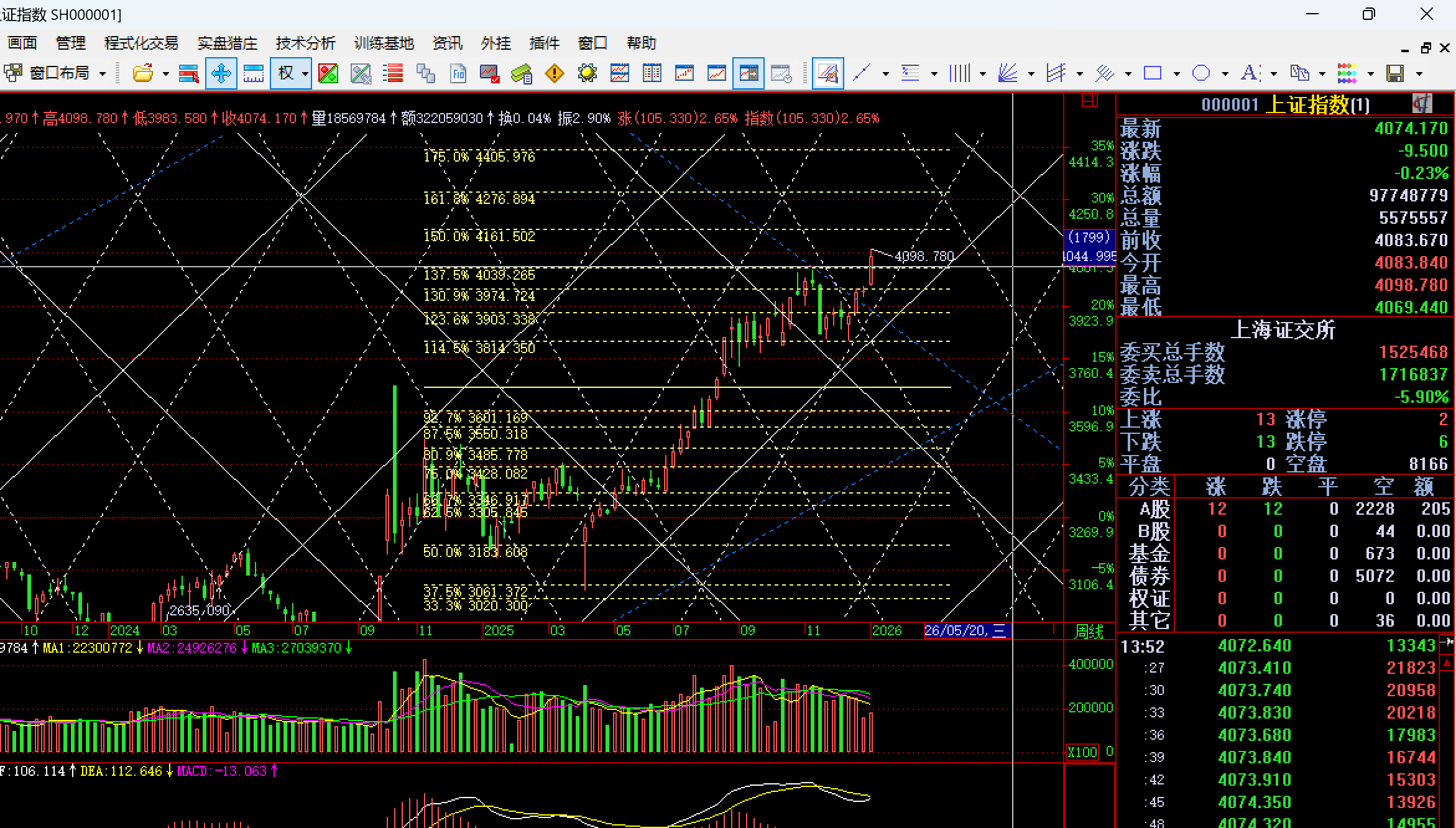Toggle the 权 adjustment button
The image size is (1456, 828).
pyautogui.click(x=285, y=73)
